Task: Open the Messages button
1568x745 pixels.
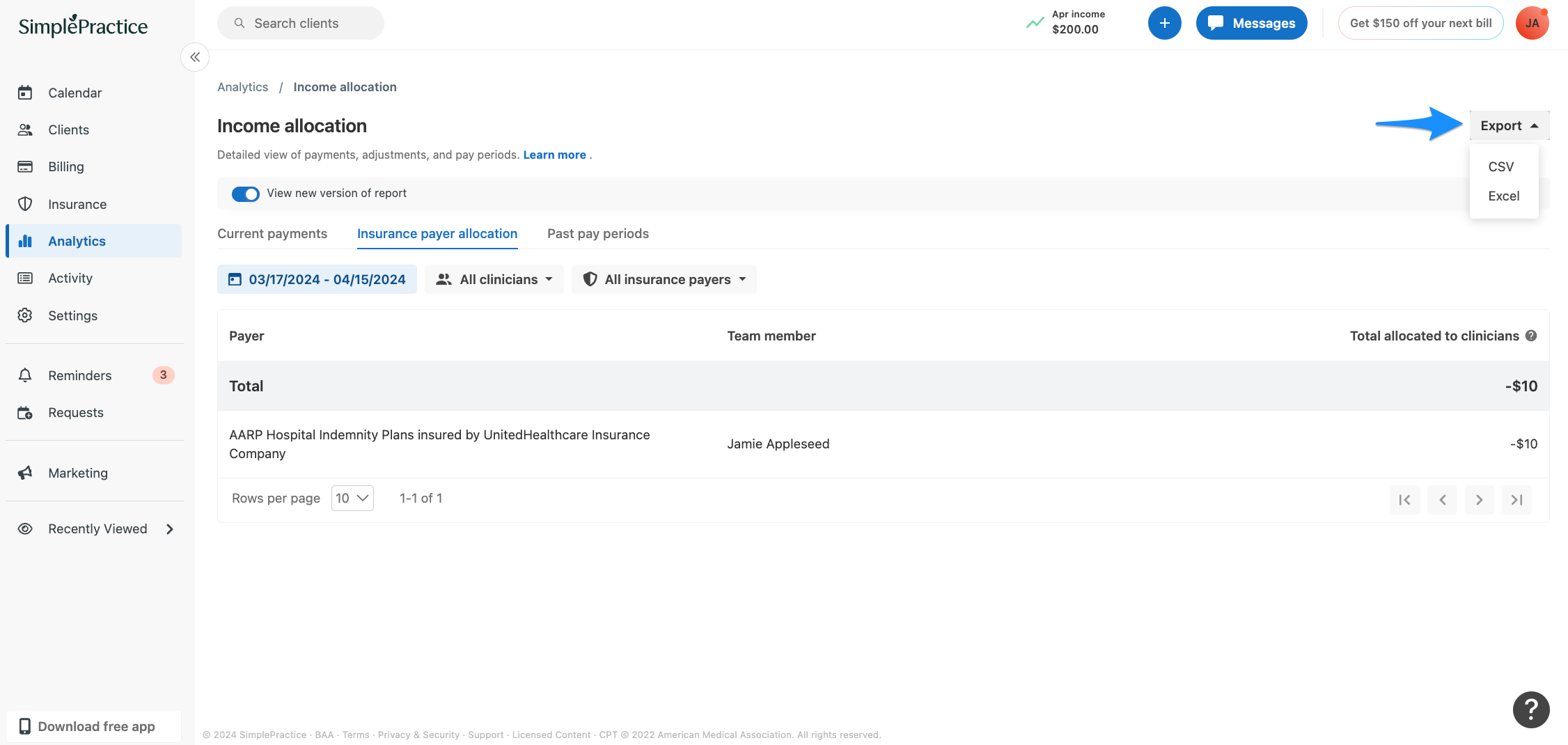Action: click(x=1251, y=23)
